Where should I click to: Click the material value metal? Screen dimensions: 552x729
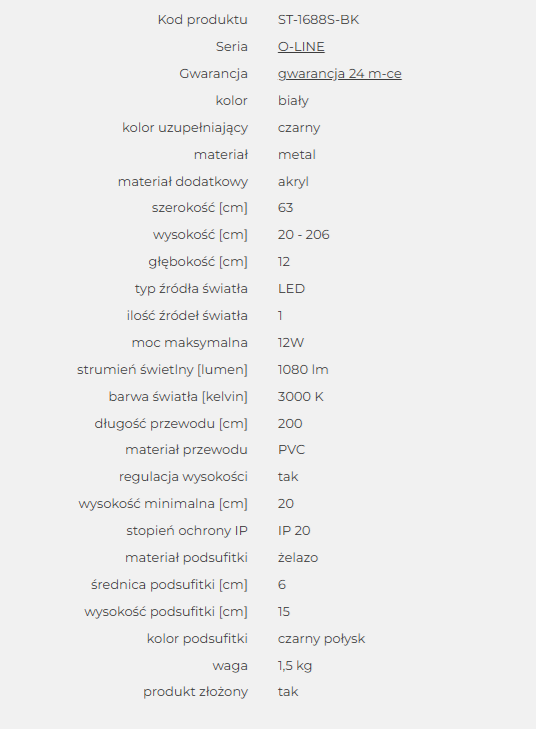(x=297, y=154)
